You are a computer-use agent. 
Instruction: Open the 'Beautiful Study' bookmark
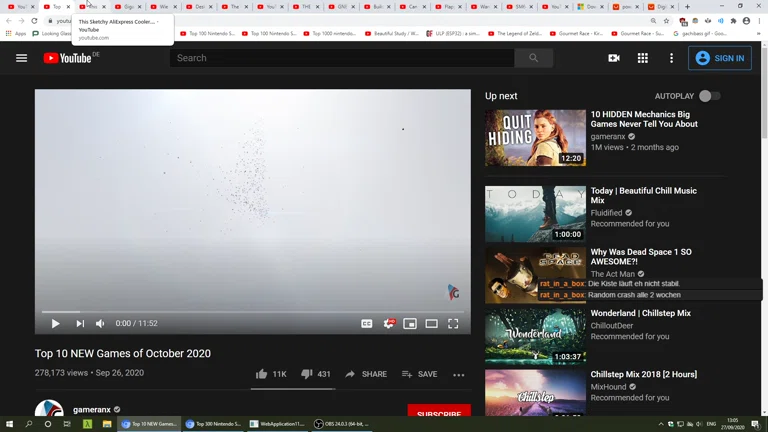[392, 33]
